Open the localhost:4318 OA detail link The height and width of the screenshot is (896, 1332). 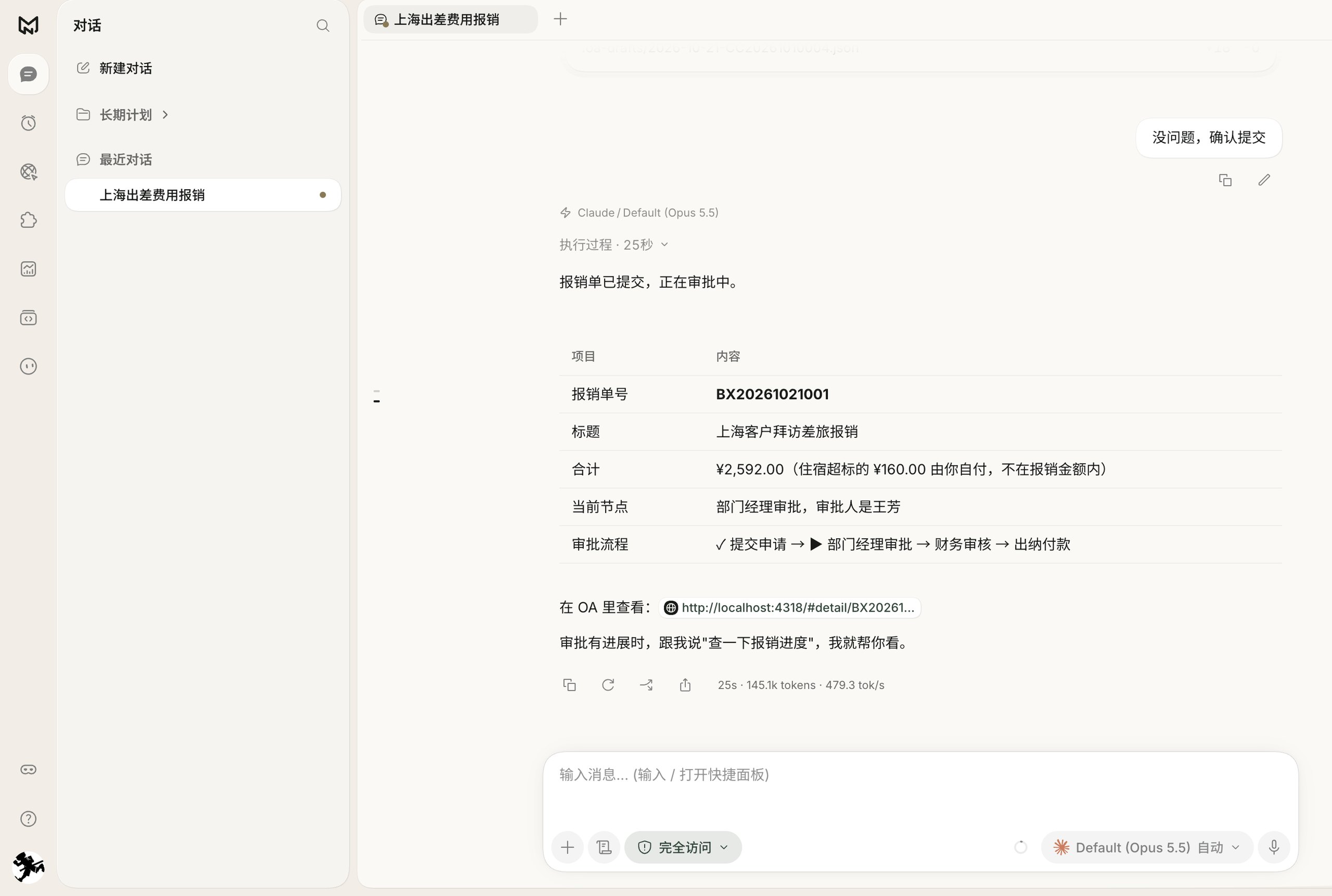click(x=790, y=607)
